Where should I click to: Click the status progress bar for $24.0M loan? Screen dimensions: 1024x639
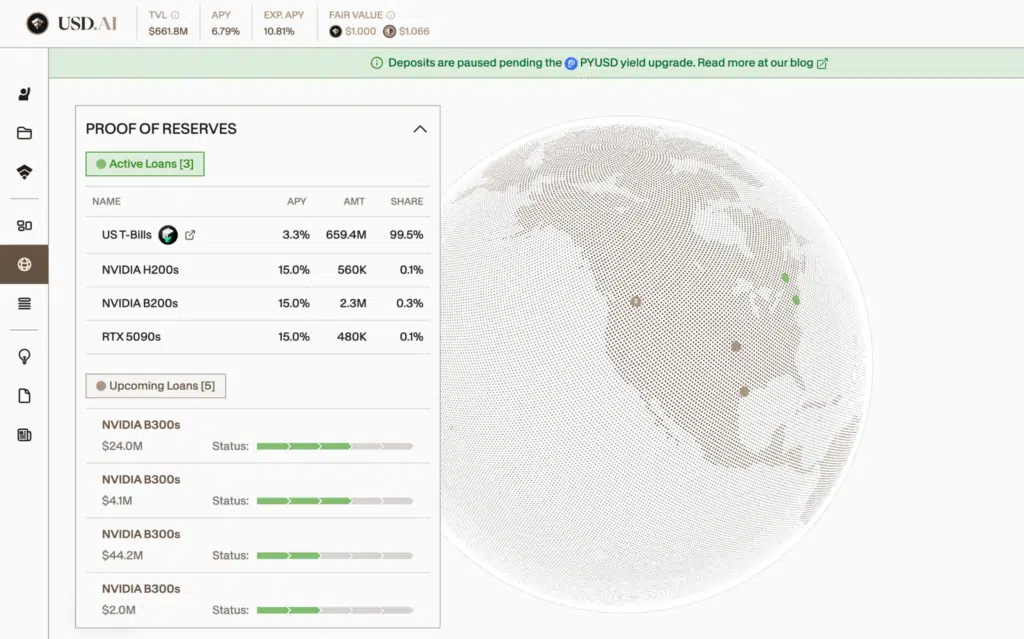[334, 446]
